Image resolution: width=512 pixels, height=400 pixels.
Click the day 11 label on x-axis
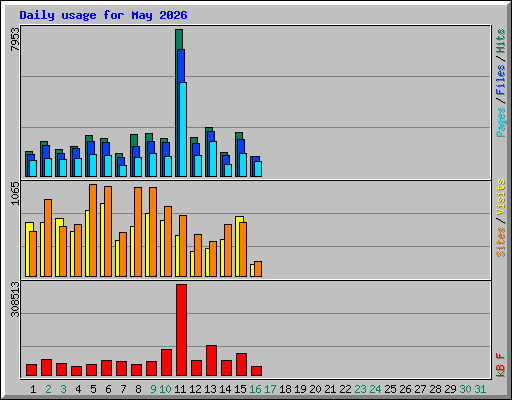pos(180,389)
